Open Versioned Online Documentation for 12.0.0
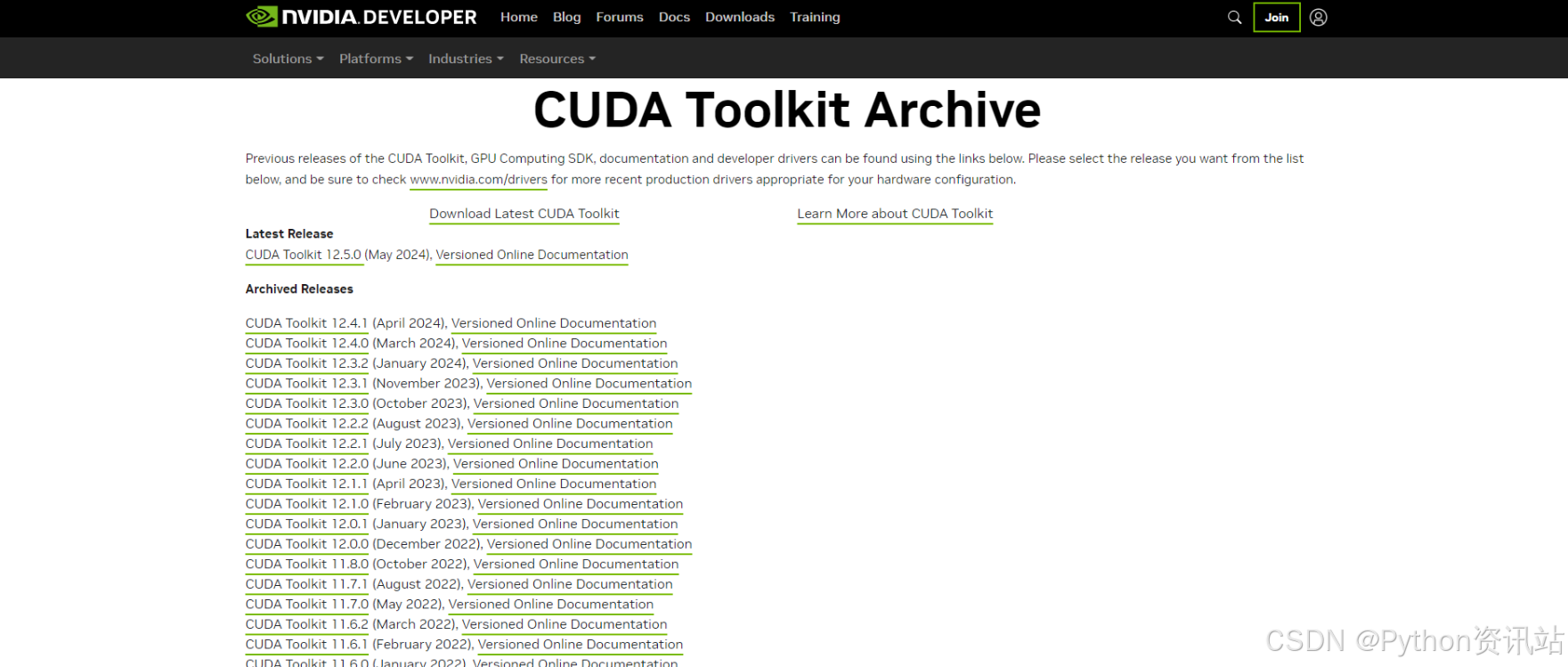Image resolution: width=1568 pixels, height=667 pixels. [589, 544]
